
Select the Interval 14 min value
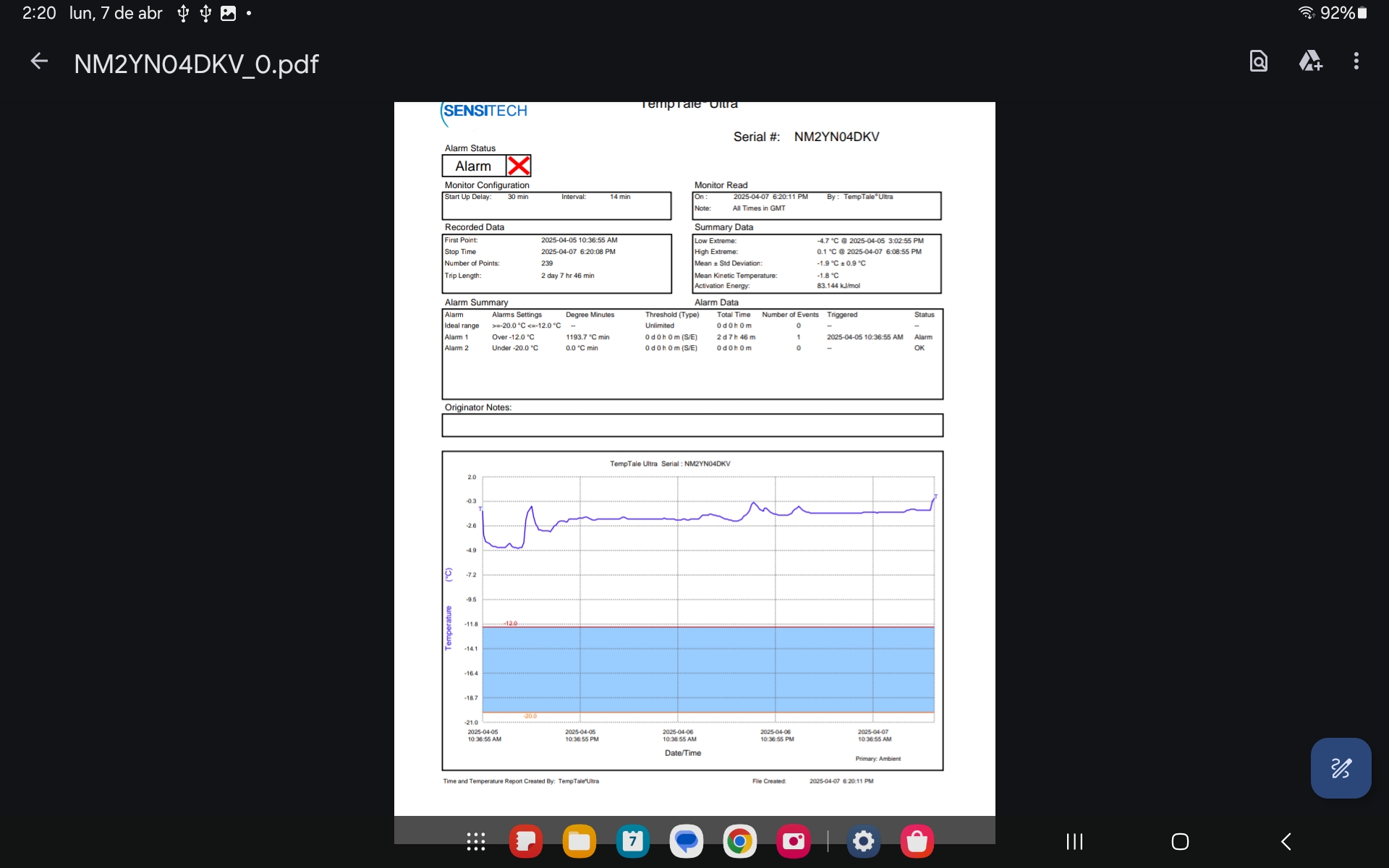[620, 197]
